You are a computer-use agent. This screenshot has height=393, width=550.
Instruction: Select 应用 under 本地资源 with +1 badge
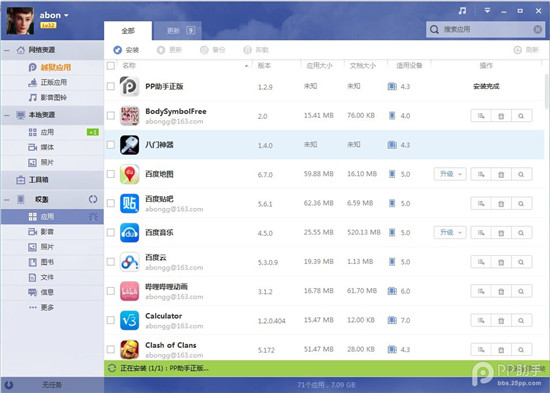pyautogui.click(x=52, y=132)
